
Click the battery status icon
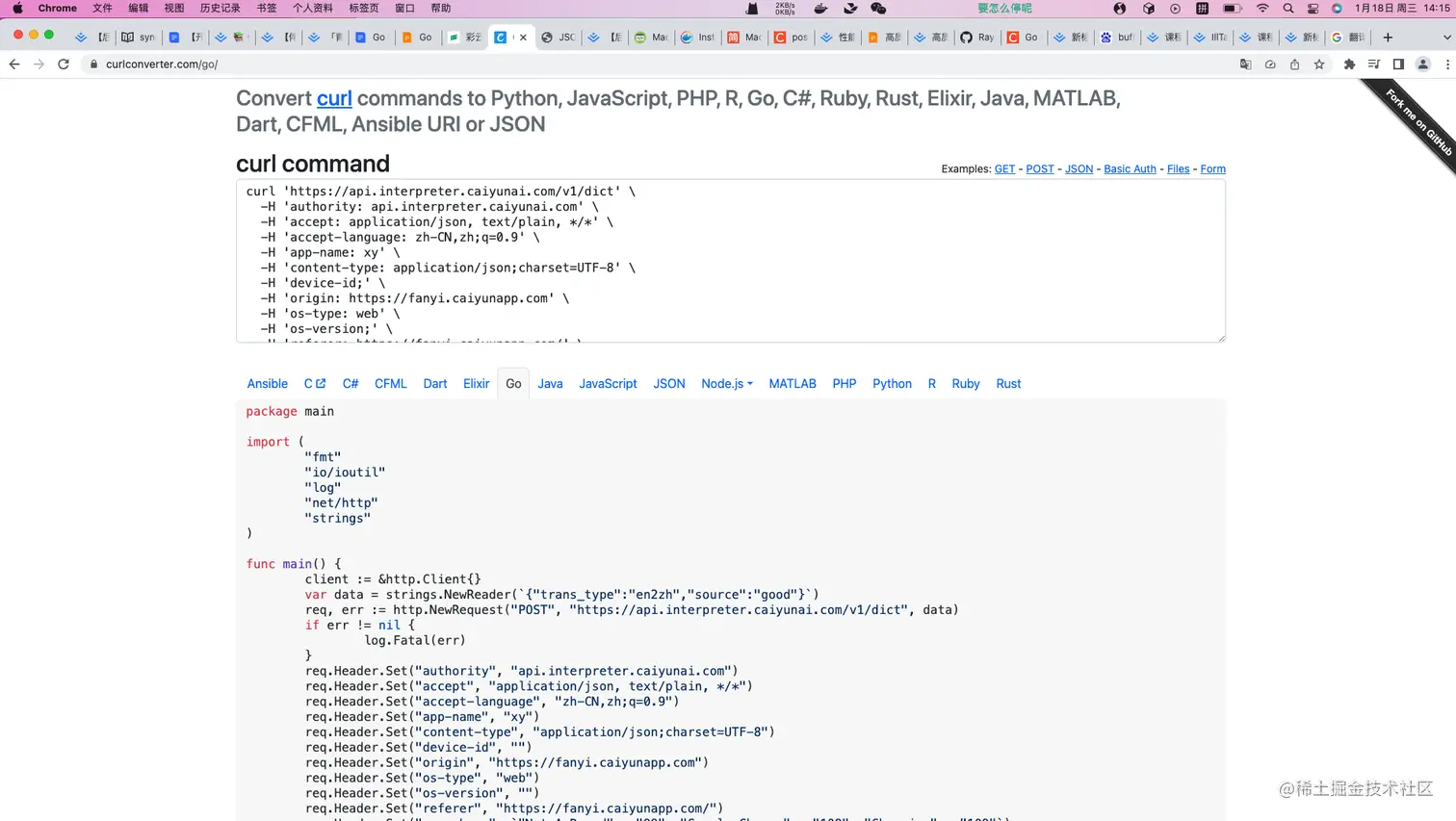pyautogui.click(x=1232, y=9)
